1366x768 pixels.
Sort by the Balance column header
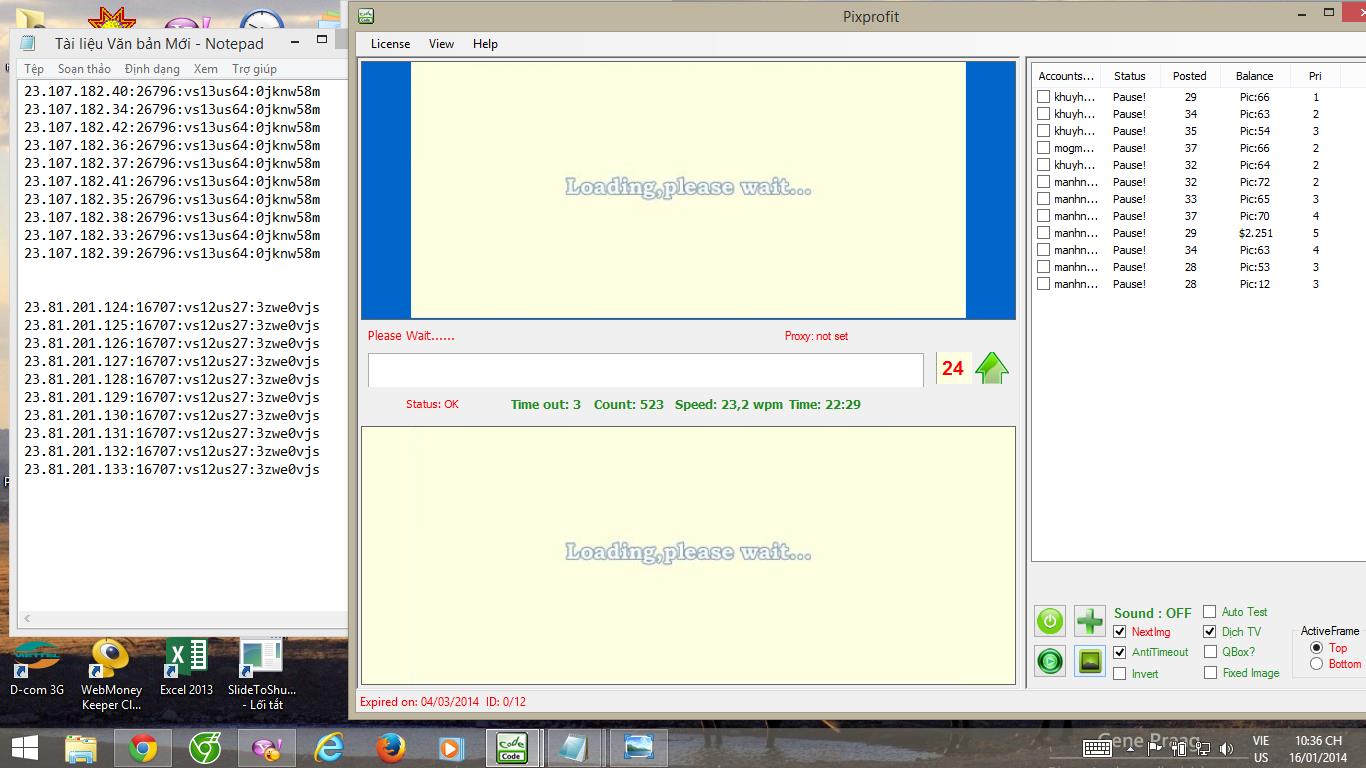tap(1254, 76)
